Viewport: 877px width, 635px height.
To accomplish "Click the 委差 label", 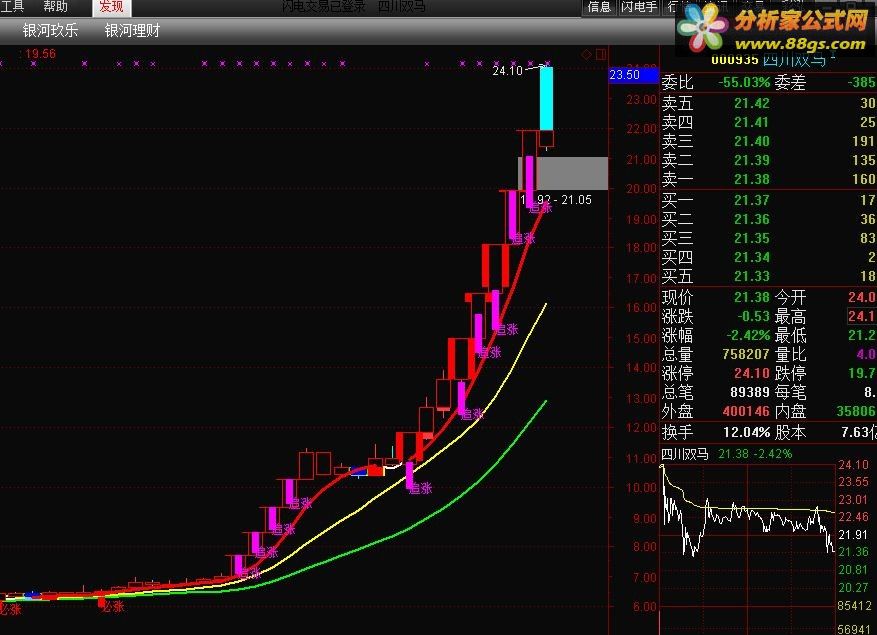I will 790,83.
